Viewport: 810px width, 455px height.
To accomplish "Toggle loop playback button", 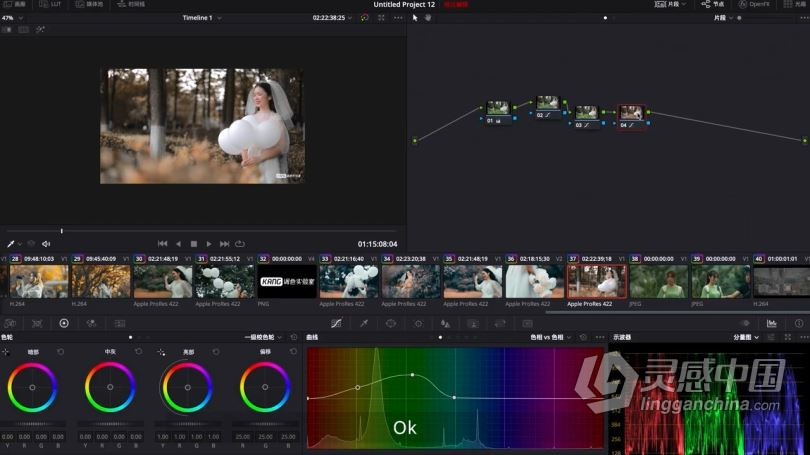I will 240,244.
